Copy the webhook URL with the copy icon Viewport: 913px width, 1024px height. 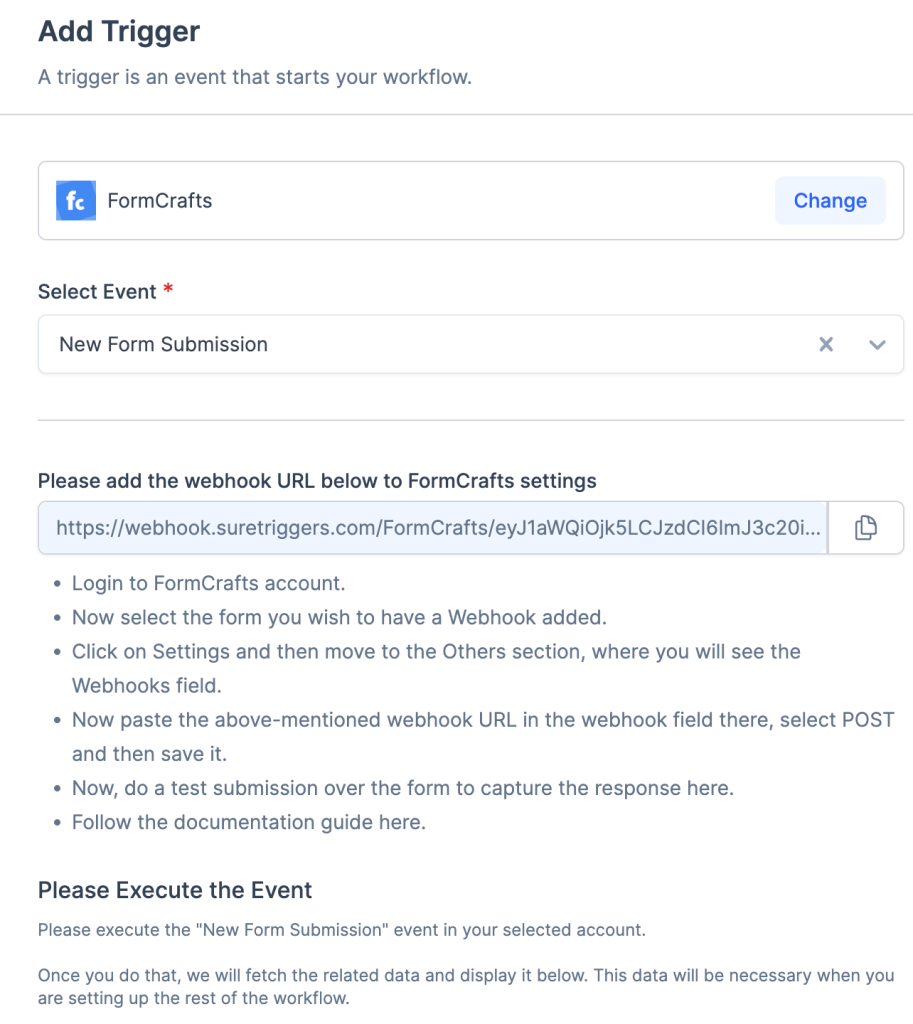point(866,528)
